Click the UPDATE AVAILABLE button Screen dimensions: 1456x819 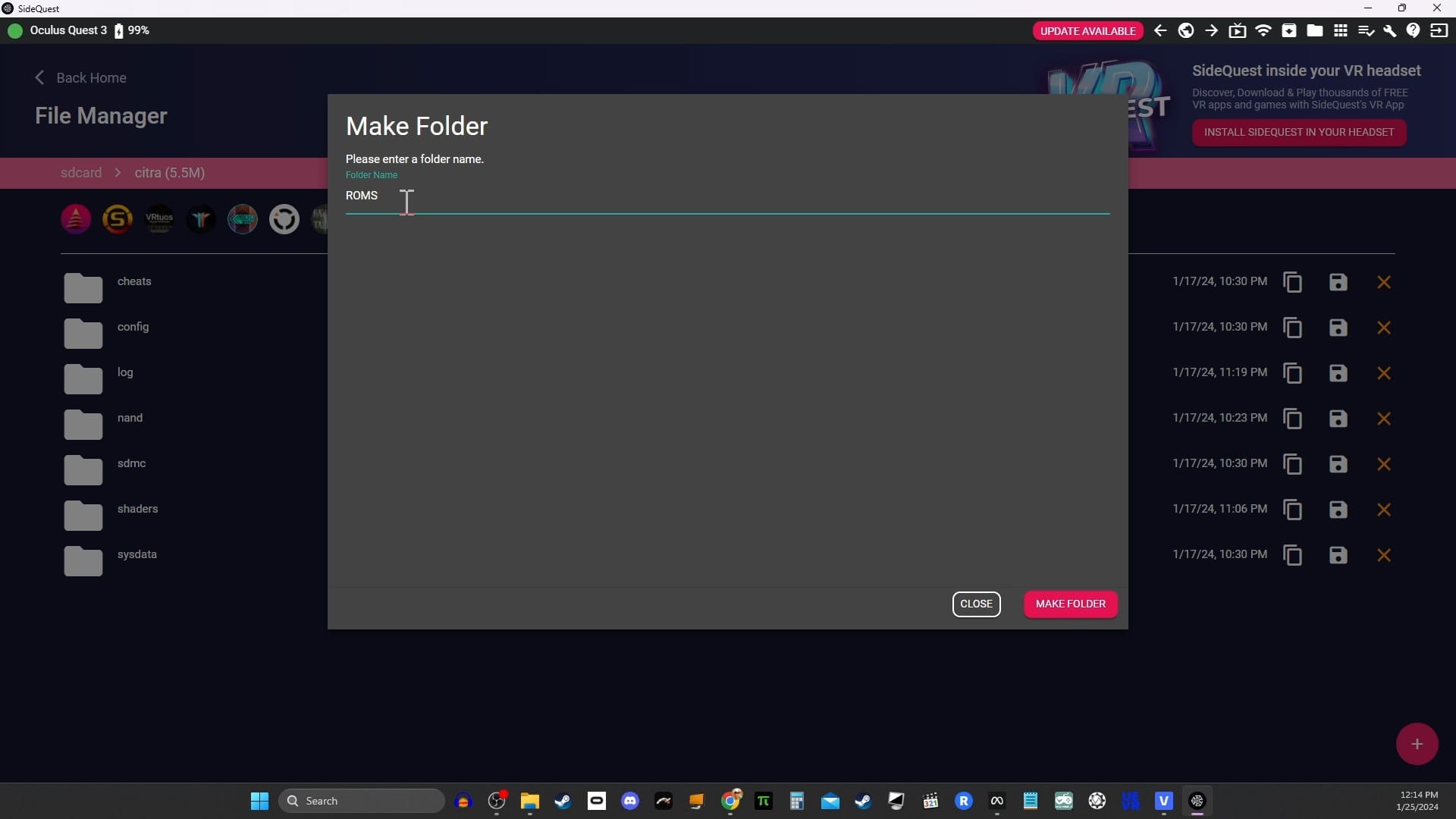tap(1087, 31)
